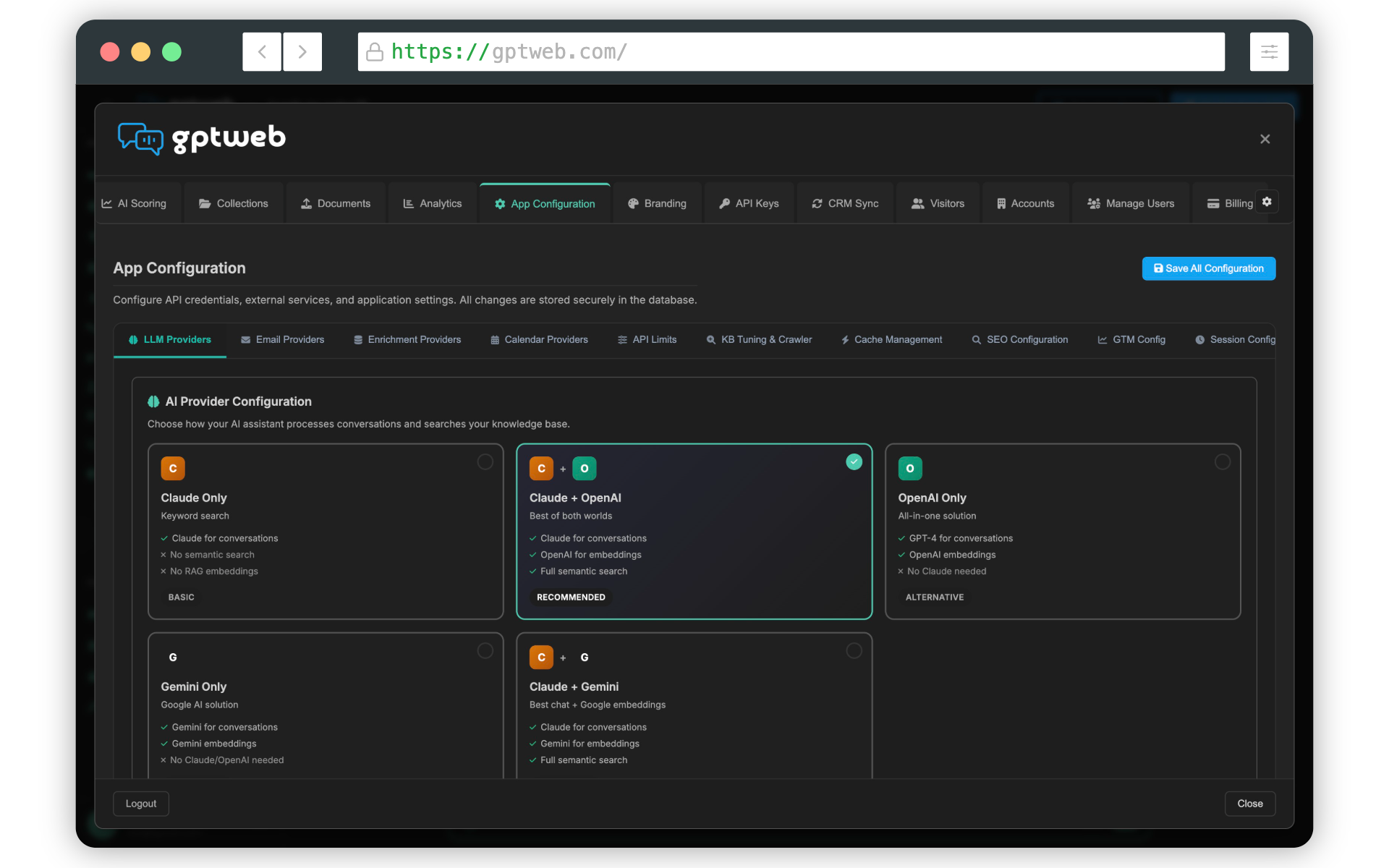The width and height of the screenshot is (1389, 868).
Task: Click the gptweb chat bubble logo
Action: click(x=140, y=138)
